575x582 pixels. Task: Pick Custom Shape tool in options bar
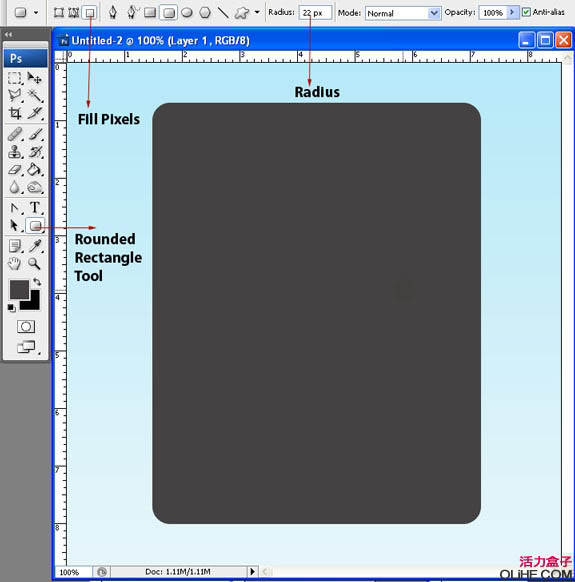point(242,13)
